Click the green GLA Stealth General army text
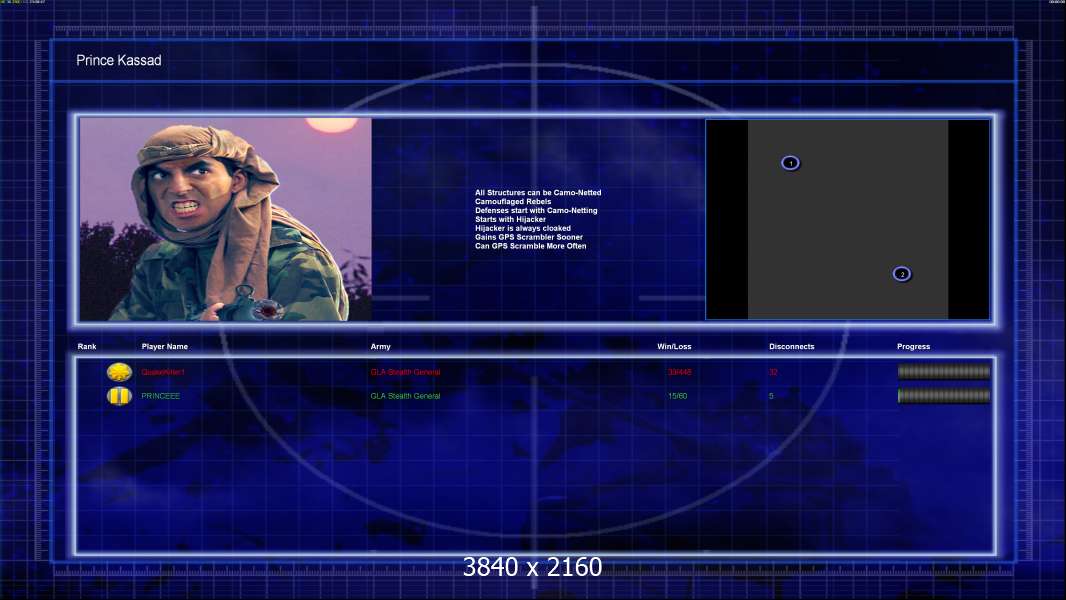This screenshot has height=600, width=1066. point(405,396)
